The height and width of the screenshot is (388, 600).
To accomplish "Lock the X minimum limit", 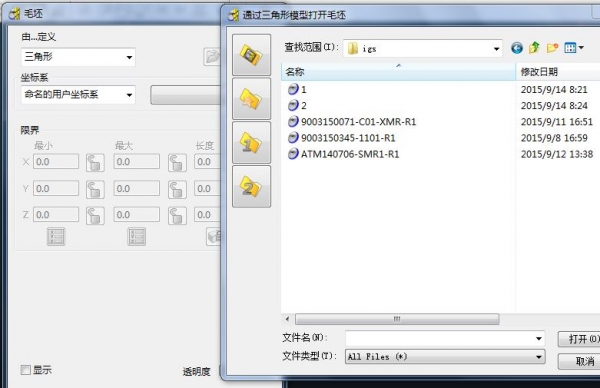I will click(x=95, y=163).
